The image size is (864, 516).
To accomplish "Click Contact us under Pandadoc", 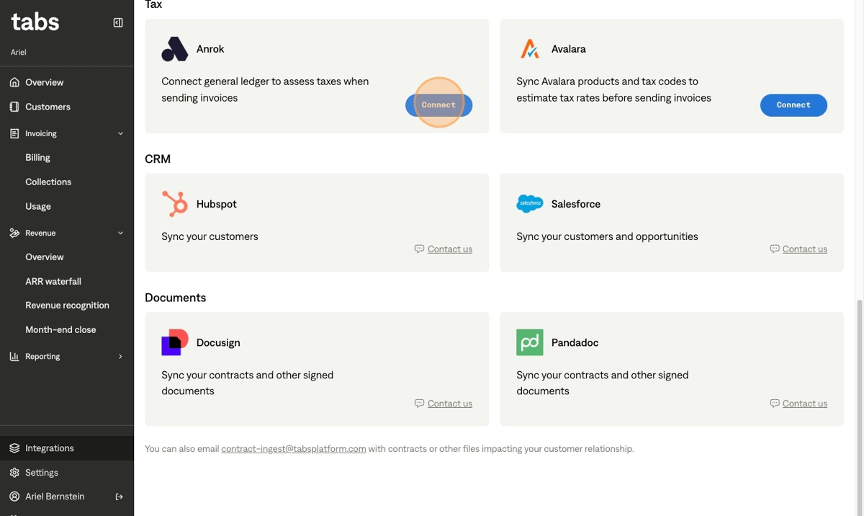I will [804, 404].
